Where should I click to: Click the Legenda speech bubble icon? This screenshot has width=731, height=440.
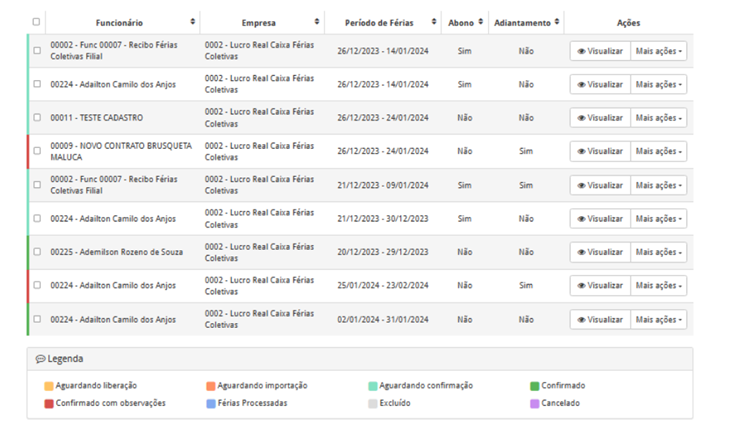(40, 359)
